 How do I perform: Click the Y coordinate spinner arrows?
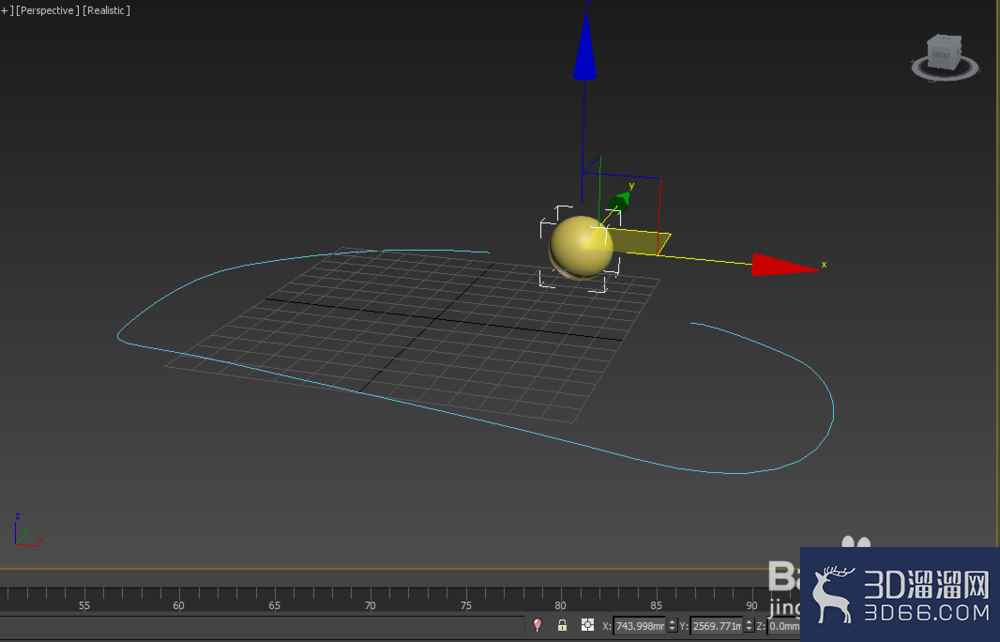click(749, 626)
